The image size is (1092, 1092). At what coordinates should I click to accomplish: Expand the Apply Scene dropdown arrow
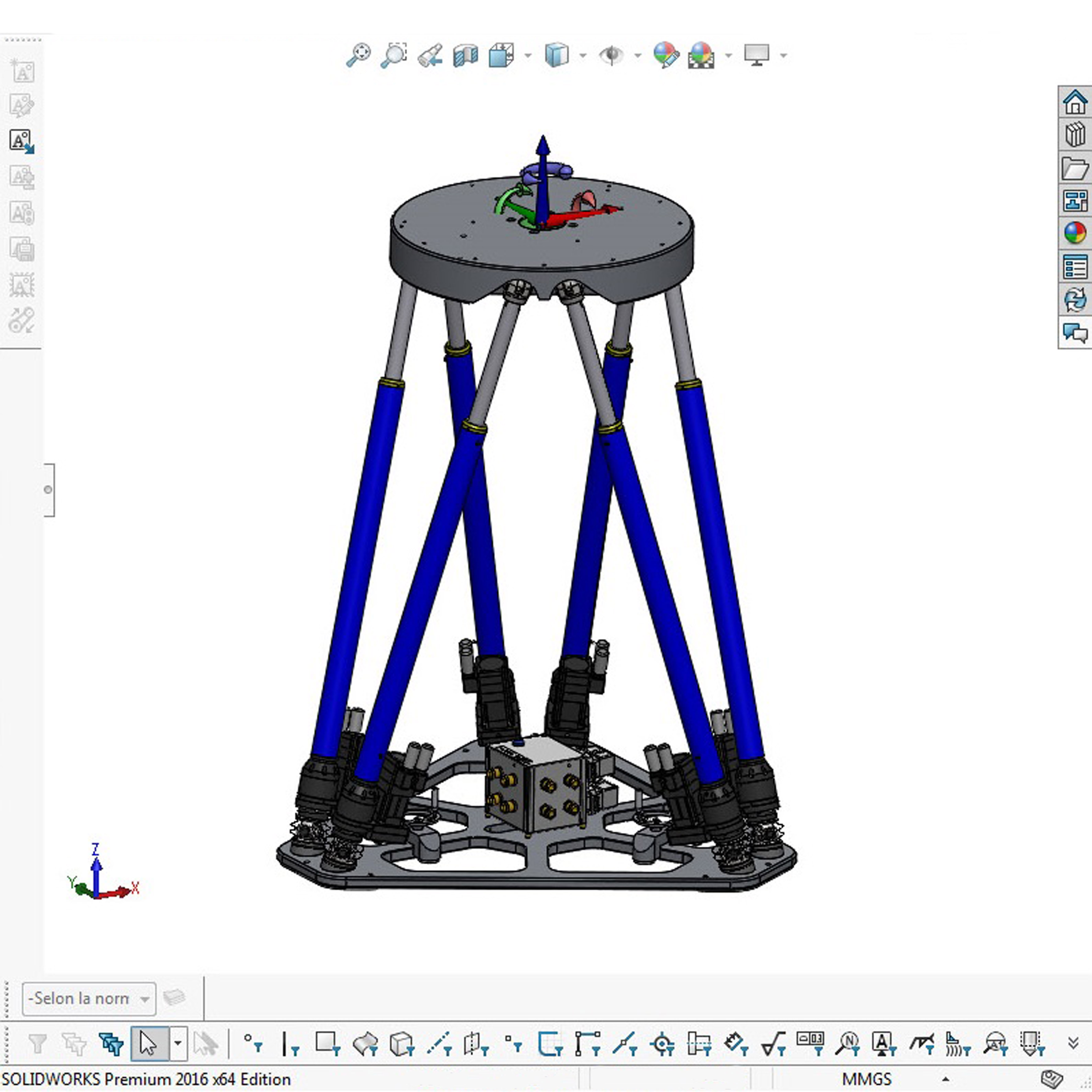[728, 55]
